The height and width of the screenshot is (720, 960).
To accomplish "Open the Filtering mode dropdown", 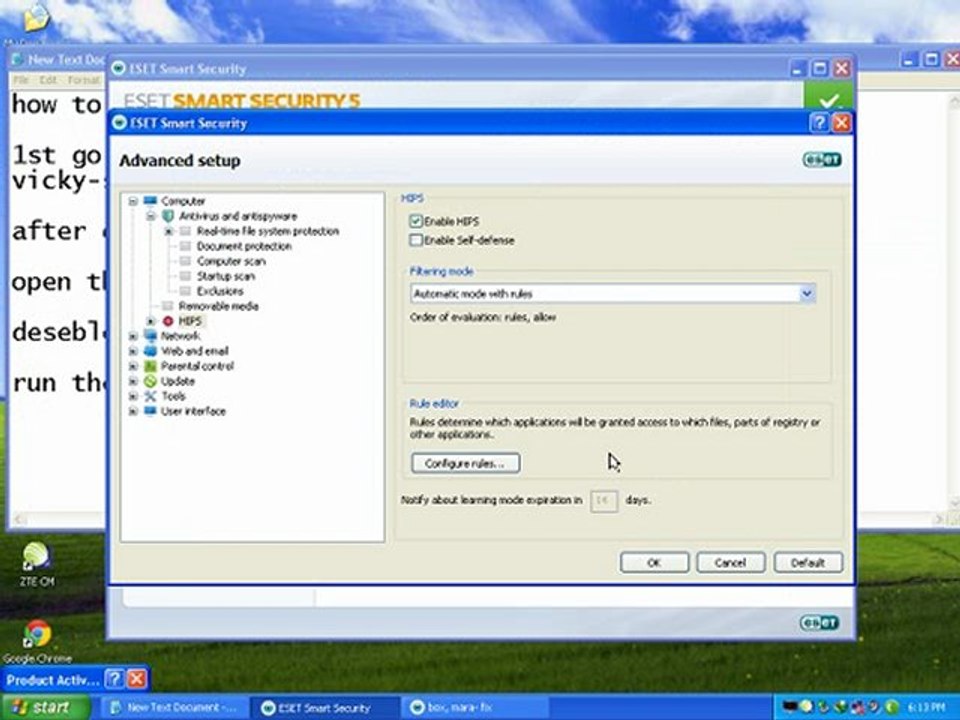I will pos(806,294).
